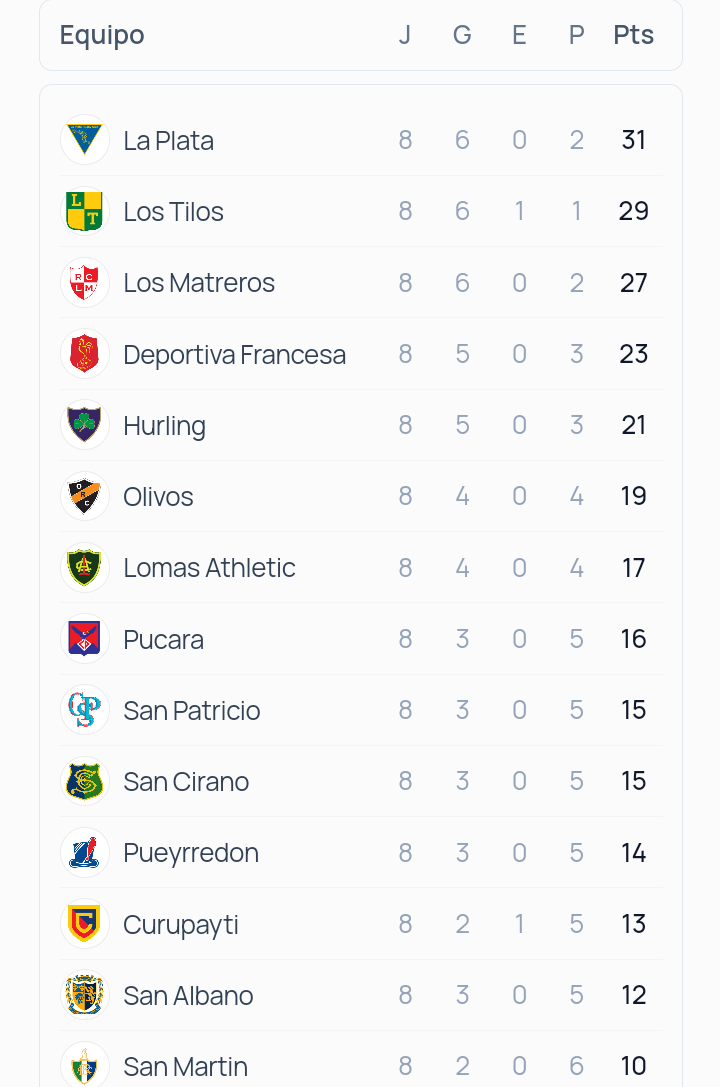Open the Deportiva Francesa team name

pyautogui.click(x=234, y=354)
